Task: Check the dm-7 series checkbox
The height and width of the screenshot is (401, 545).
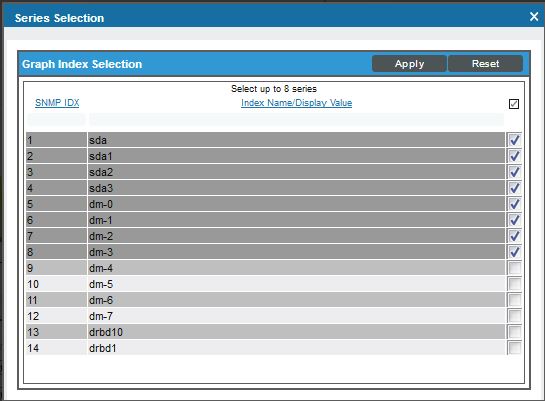Action: 514,316
